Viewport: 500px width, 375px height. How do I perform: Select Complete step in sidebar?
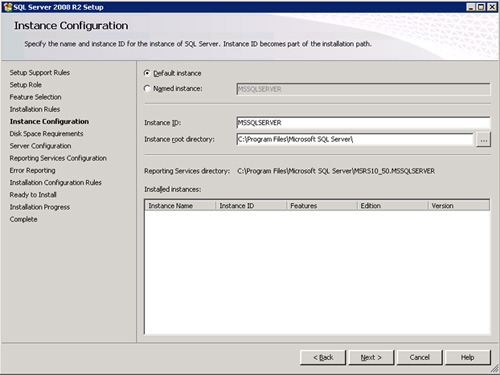click(x=23, y=219)
